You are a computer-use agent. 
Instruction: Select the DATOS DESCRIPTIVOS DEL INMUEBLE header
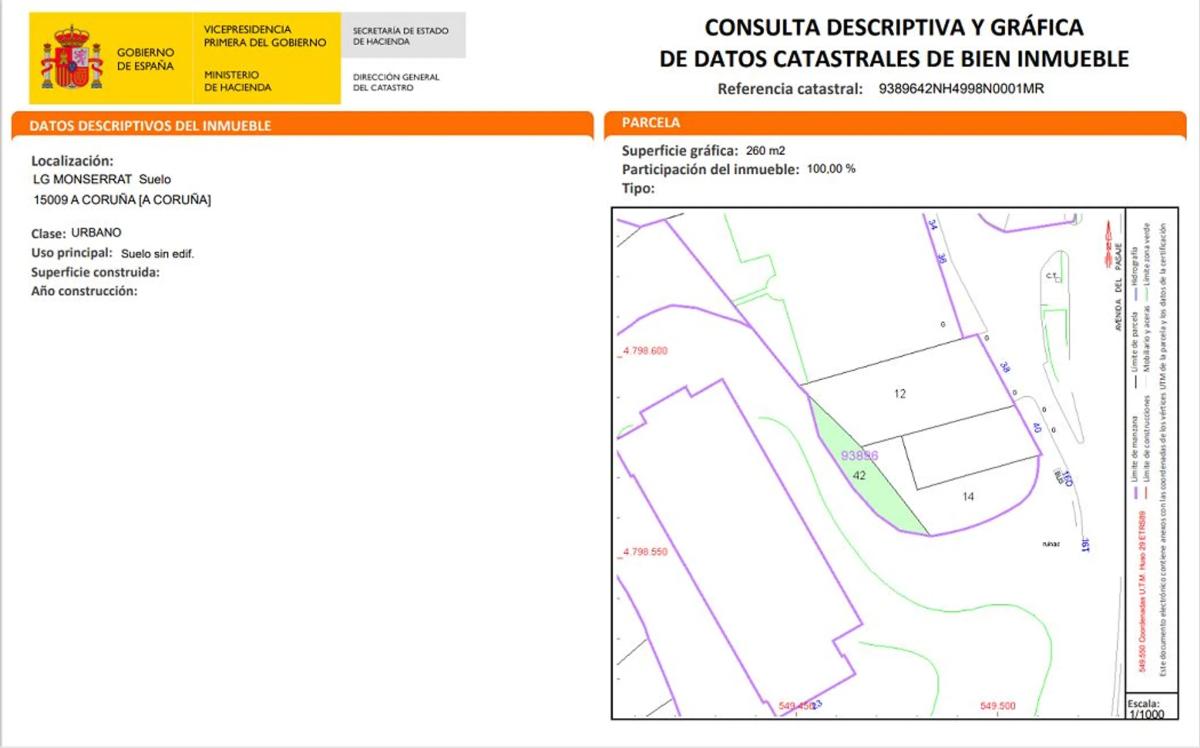150,126
